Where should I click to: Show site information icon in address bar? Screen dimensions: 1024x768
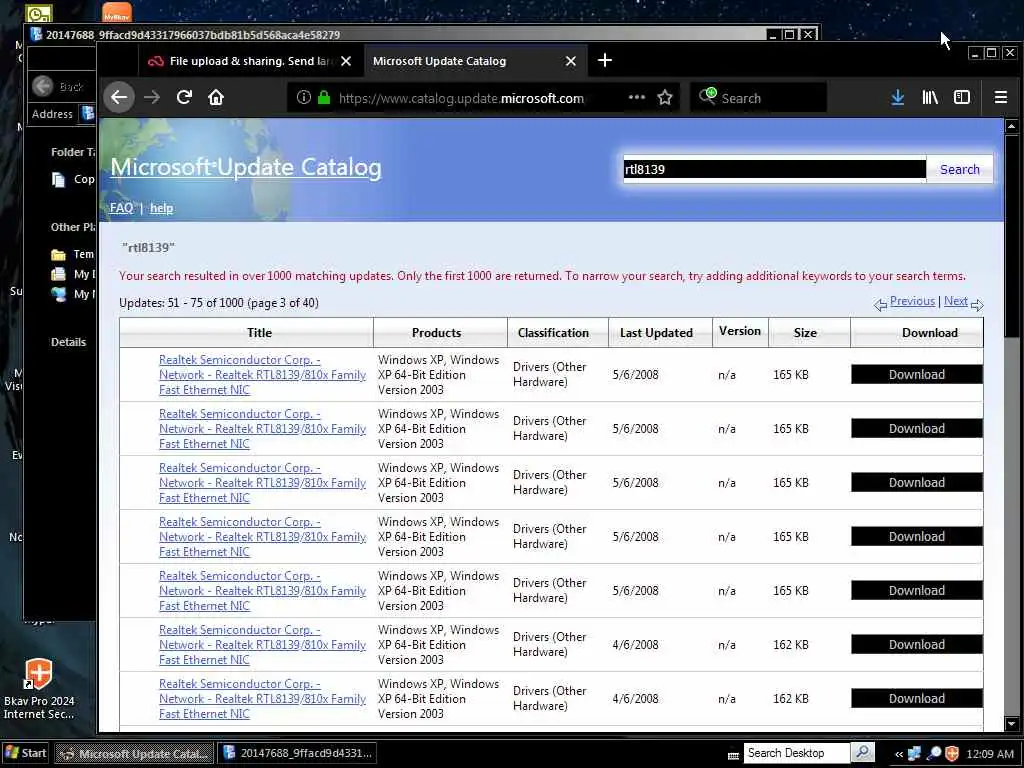[304, 97]
